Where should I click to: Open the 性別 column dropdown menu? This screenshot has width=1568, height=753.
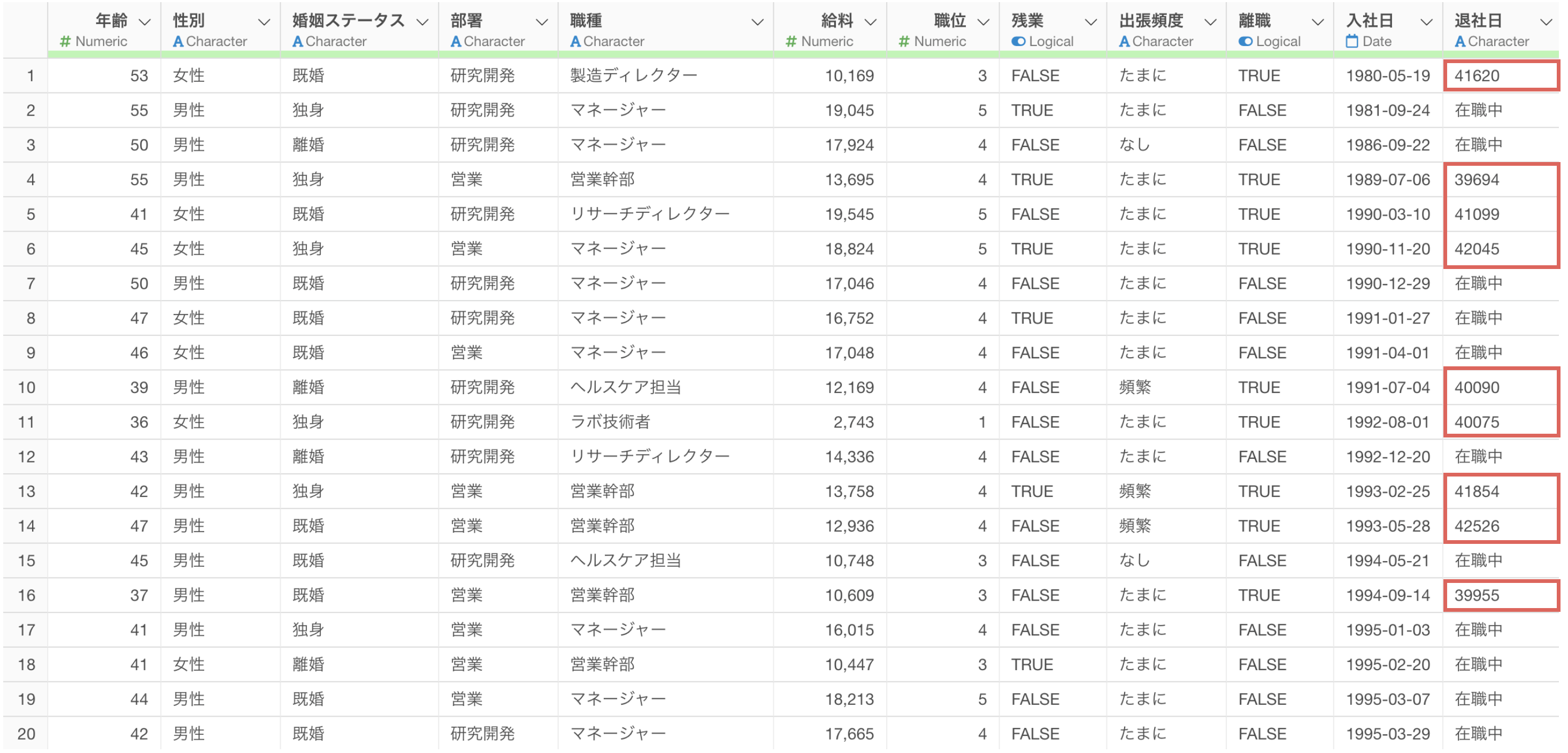click(264, 22)
